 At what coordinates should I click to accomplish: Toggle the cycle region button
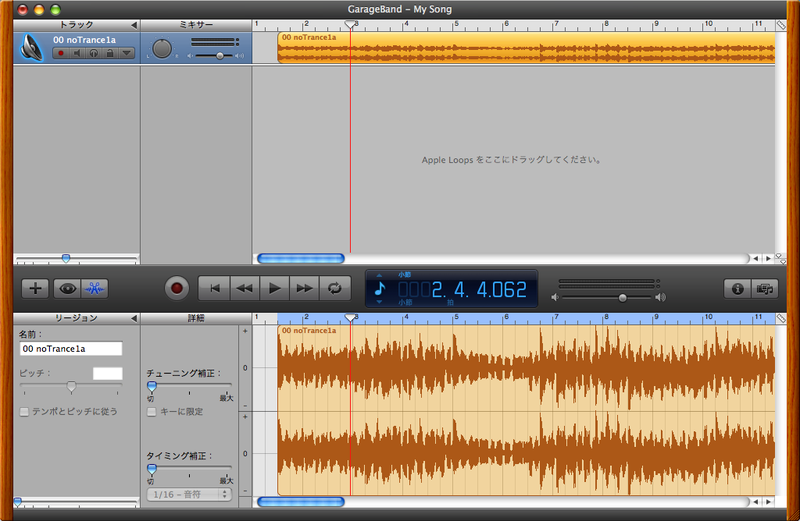pos(335,288)
